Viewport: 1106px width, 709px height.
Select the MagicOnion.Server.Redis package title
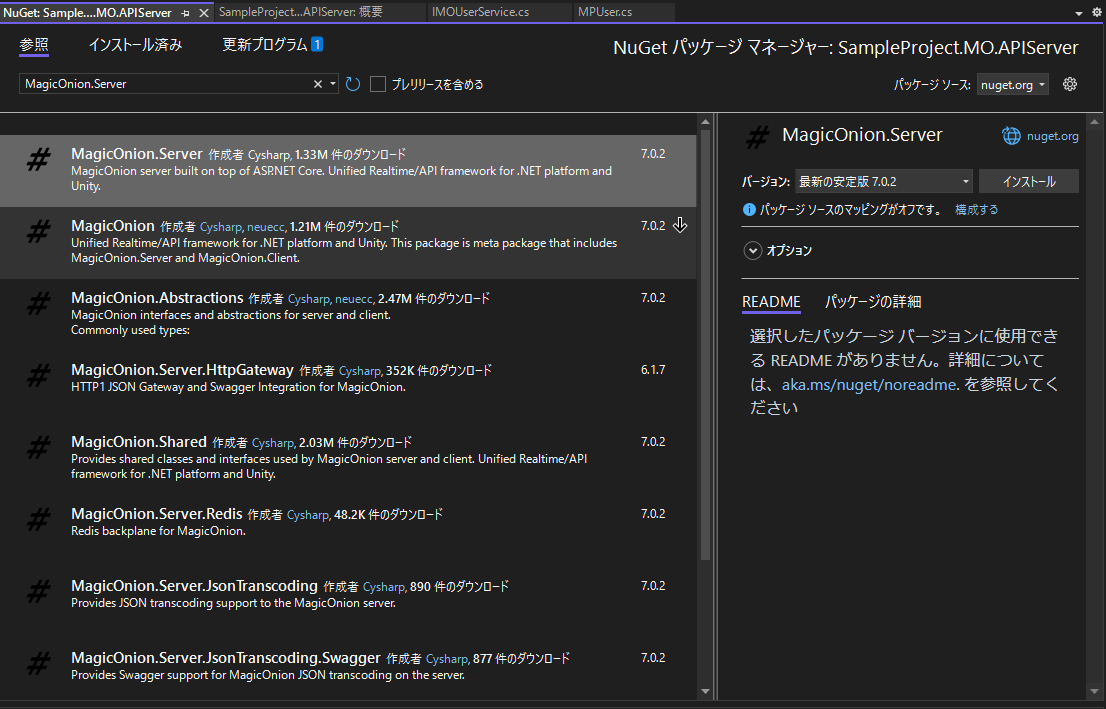[x=157, y=514]
